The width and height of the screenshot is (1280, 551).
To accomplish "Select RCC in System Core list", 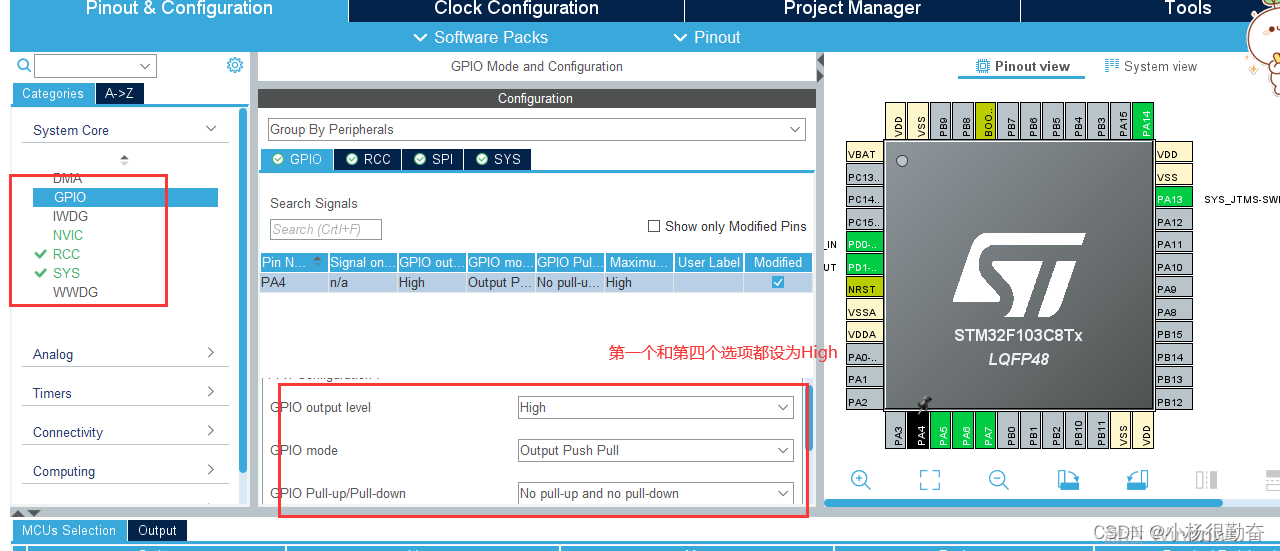I will tap(66, 254).
